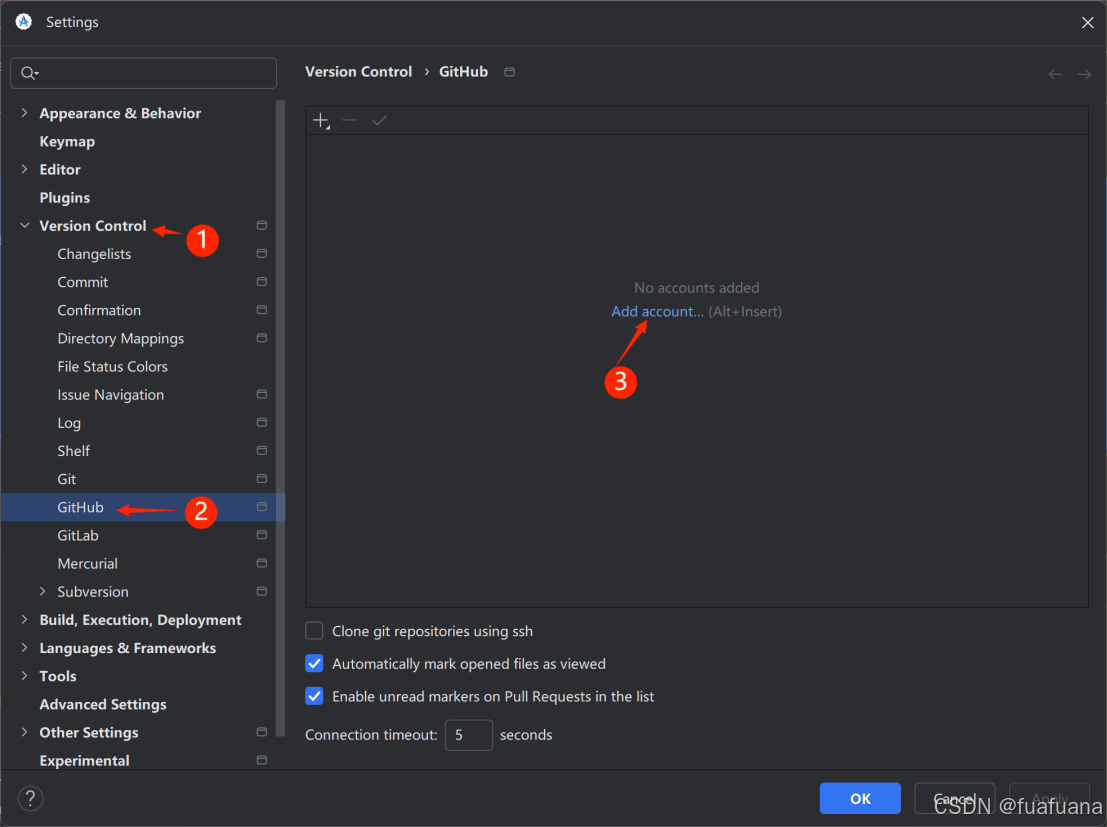
Task: Enable "Clone git repositories using ssh"
Action: click(314, 631)
